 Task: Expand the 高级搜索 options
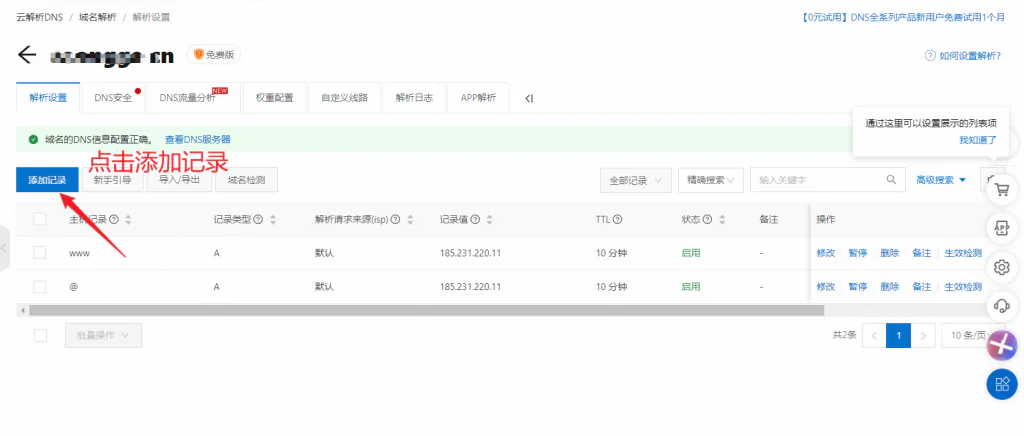(941, 180)
